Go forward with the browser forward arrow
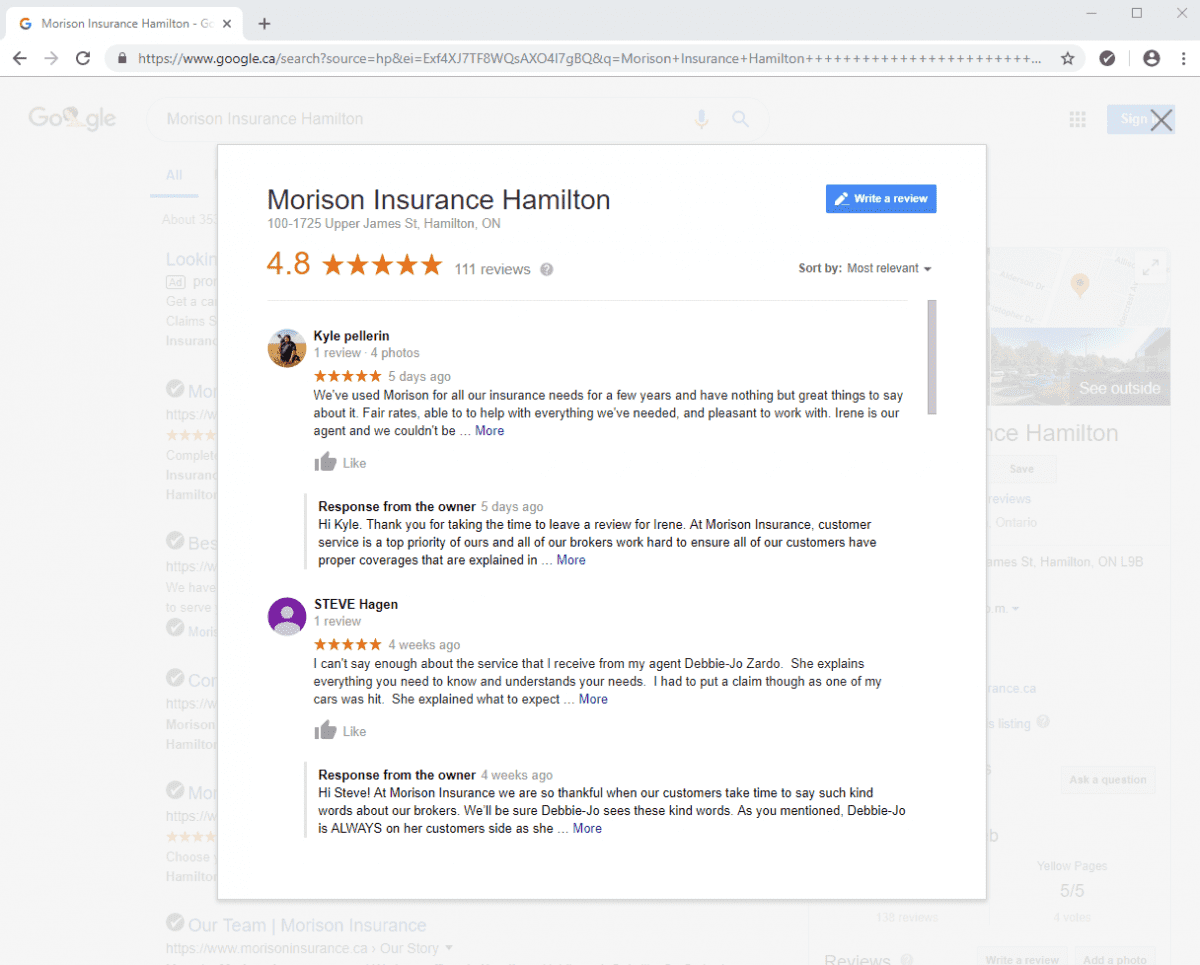 tap(51, 58)
